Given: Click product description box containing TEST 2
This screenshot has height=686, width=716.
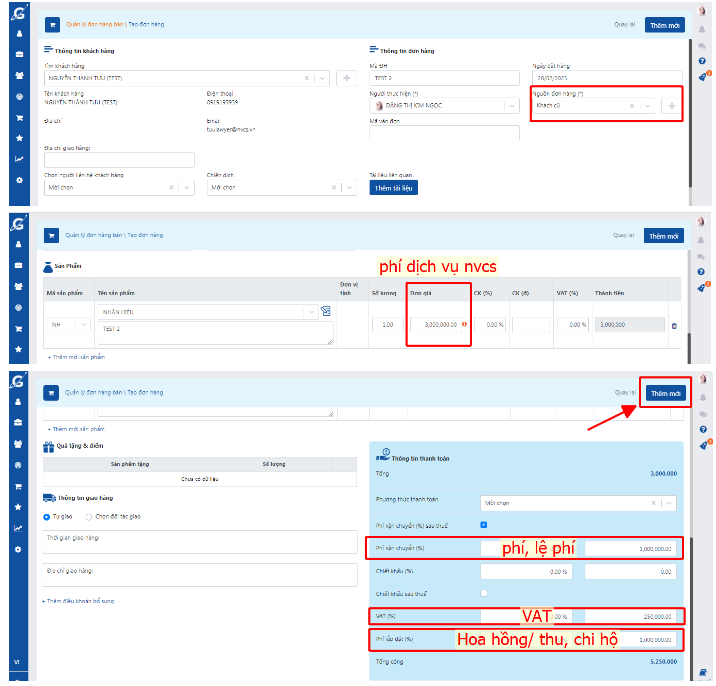Looking at the screenshot, I should (x=216, y=333).
